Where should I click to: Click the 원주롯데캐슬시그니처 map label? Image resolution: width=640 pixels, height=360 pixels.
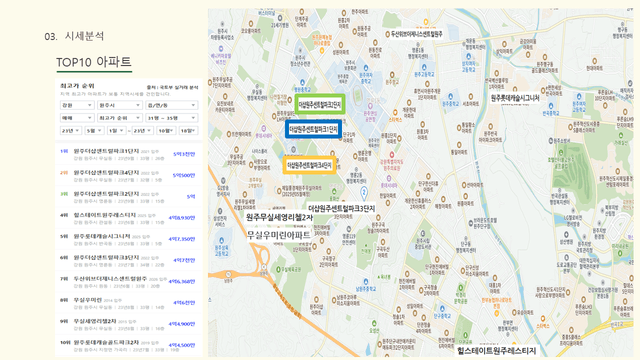[515, 98]
